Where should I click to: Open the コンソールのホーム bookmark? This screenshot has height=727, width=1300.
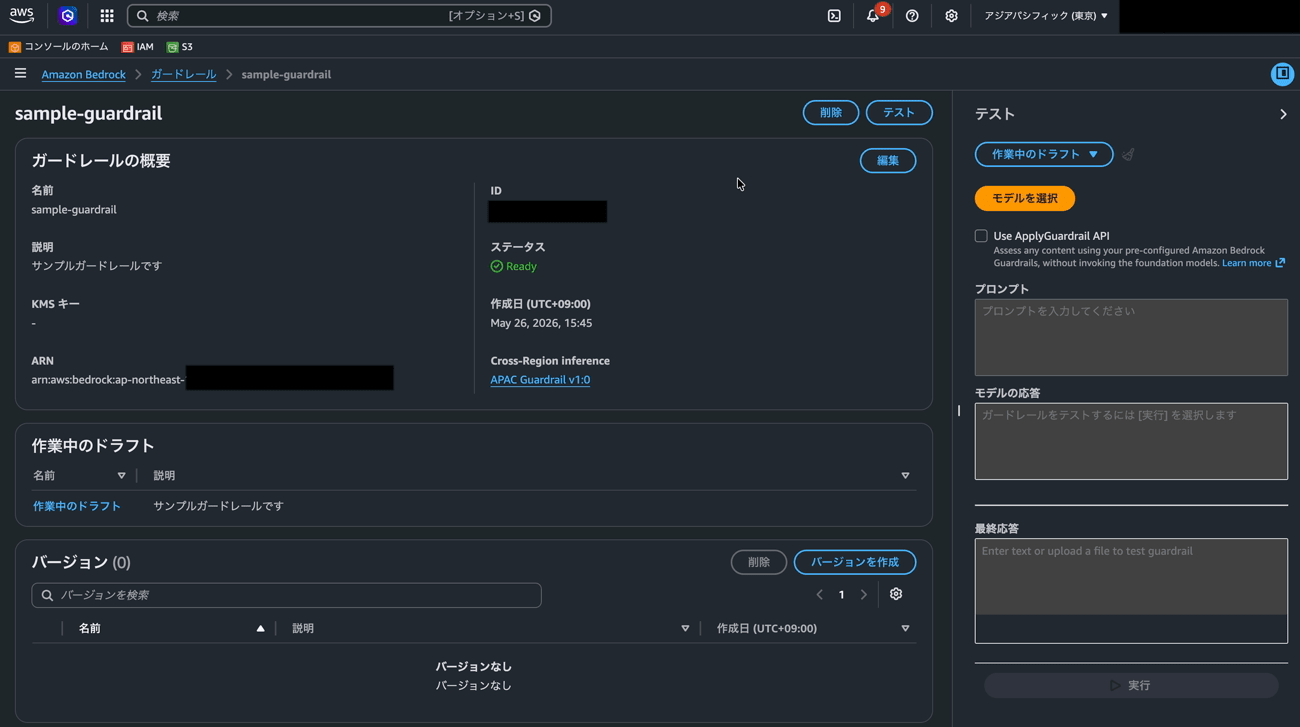pos(59,47)
